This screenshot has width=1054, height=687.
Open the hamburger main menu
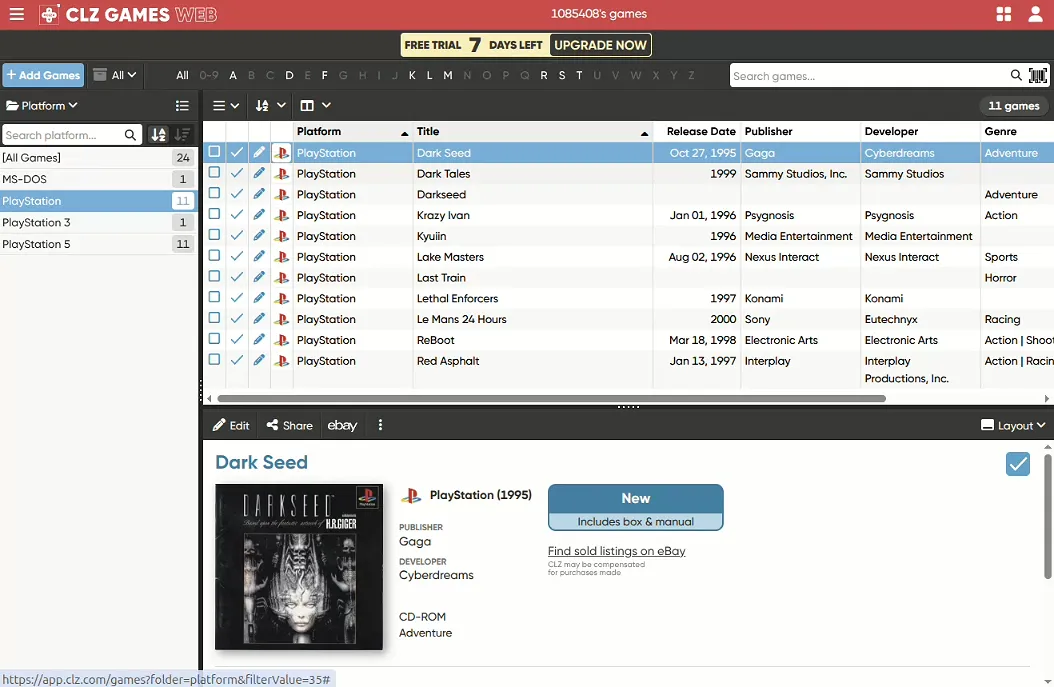pyautogui.click(x=17, y=14)
